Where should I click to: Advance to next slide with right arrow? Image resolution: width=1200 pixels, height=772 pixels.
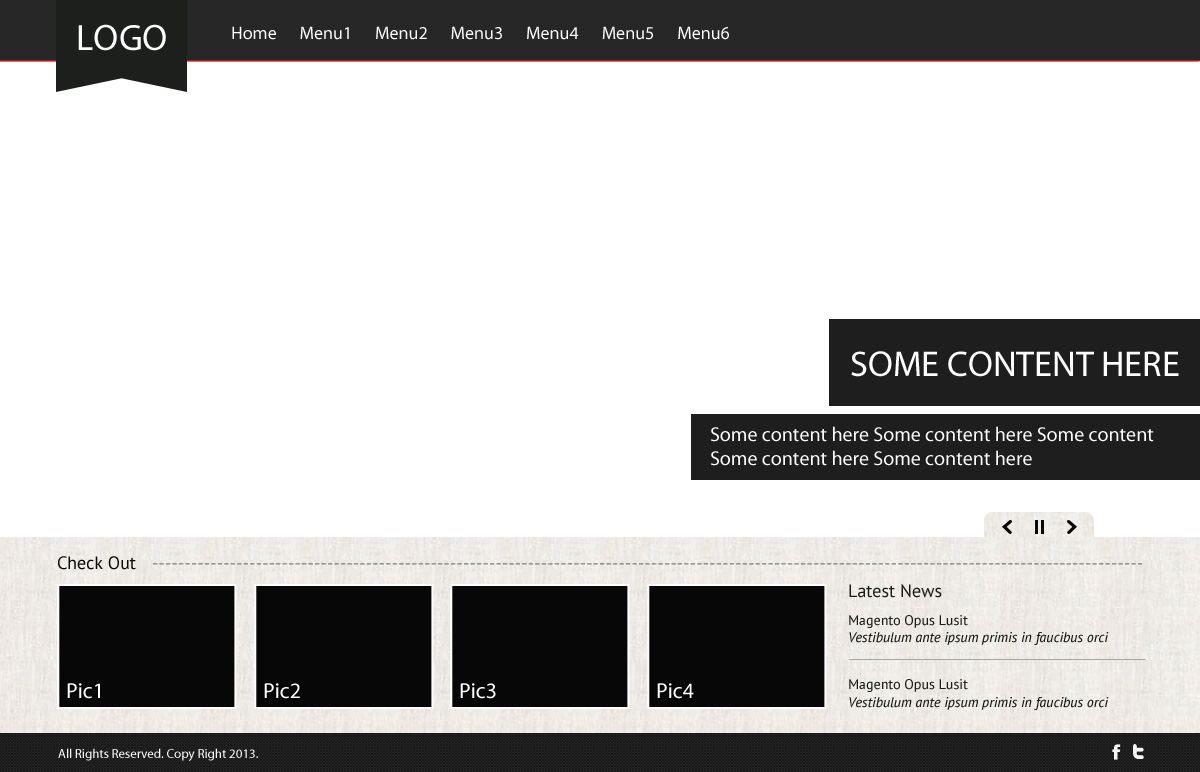pyautogui.click(x=1071, y=527)
